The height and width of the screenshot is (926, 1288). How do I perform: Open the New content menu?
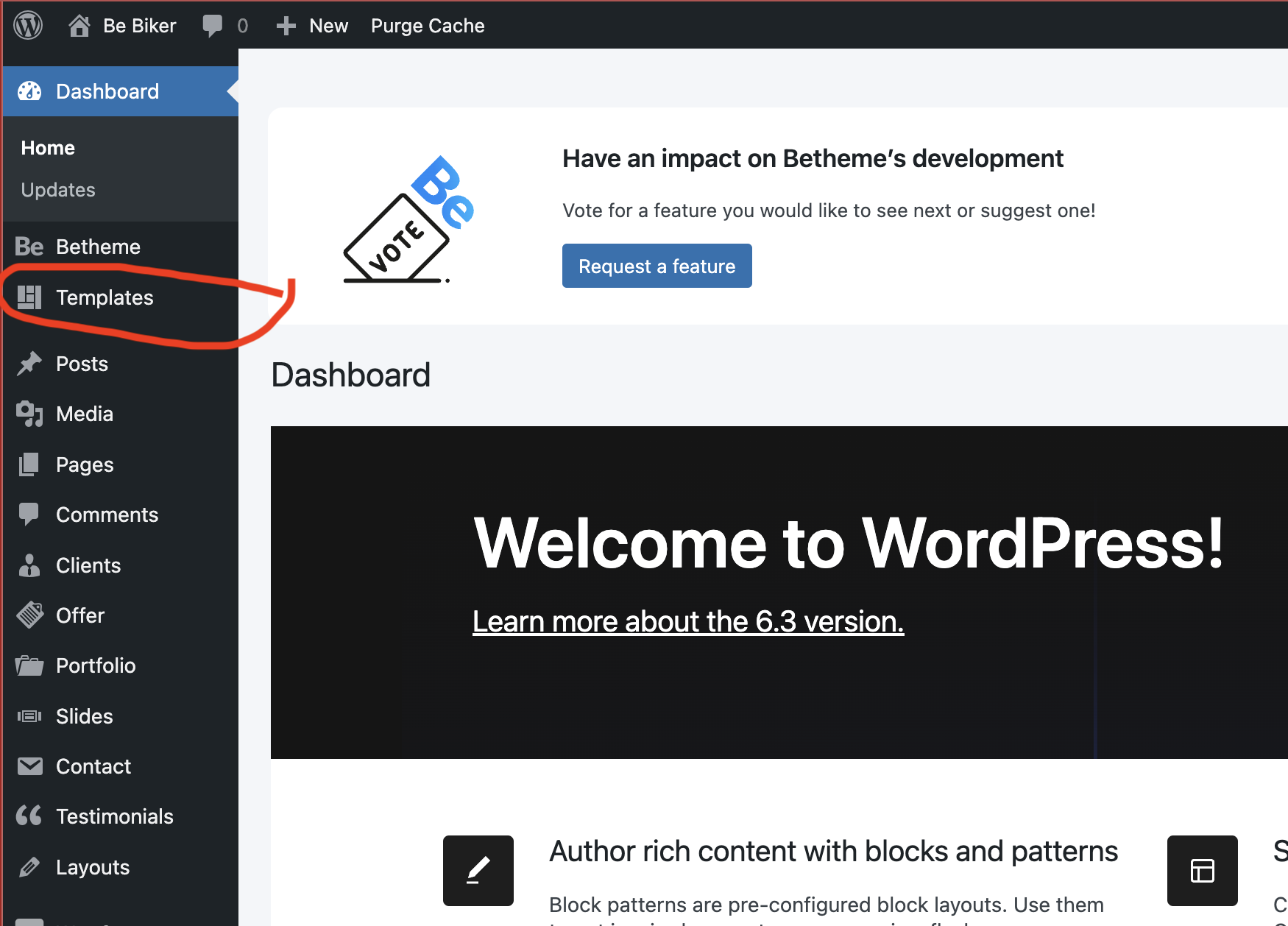[328, 26]
